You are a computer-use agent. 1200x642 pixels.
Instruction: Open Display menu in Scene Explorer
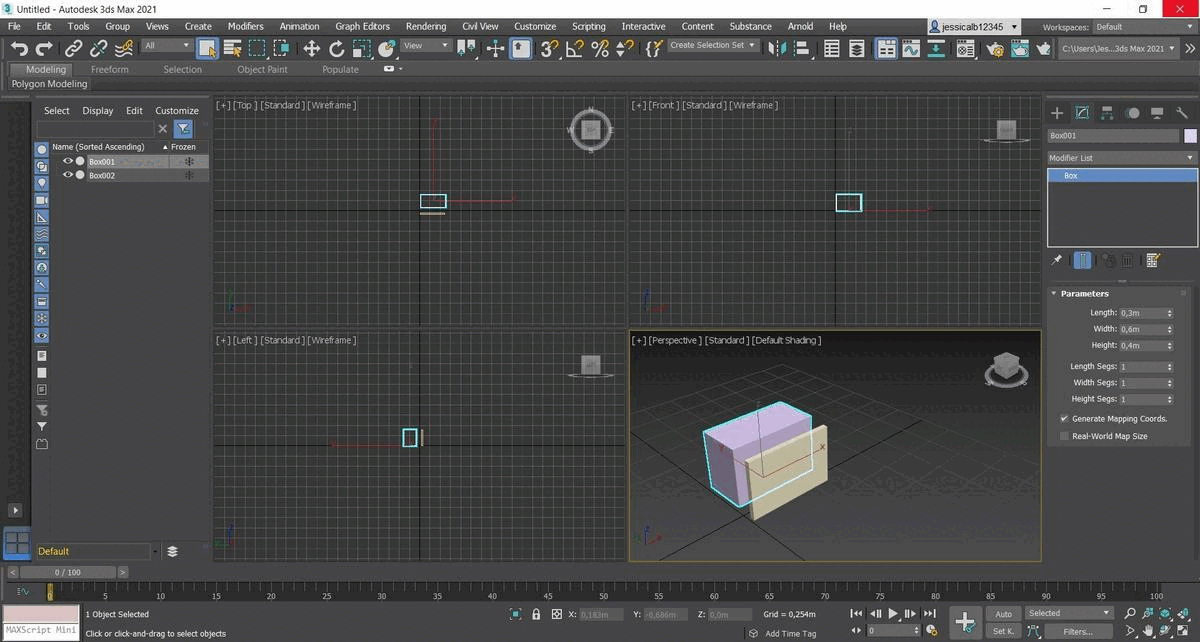point(98,111)
